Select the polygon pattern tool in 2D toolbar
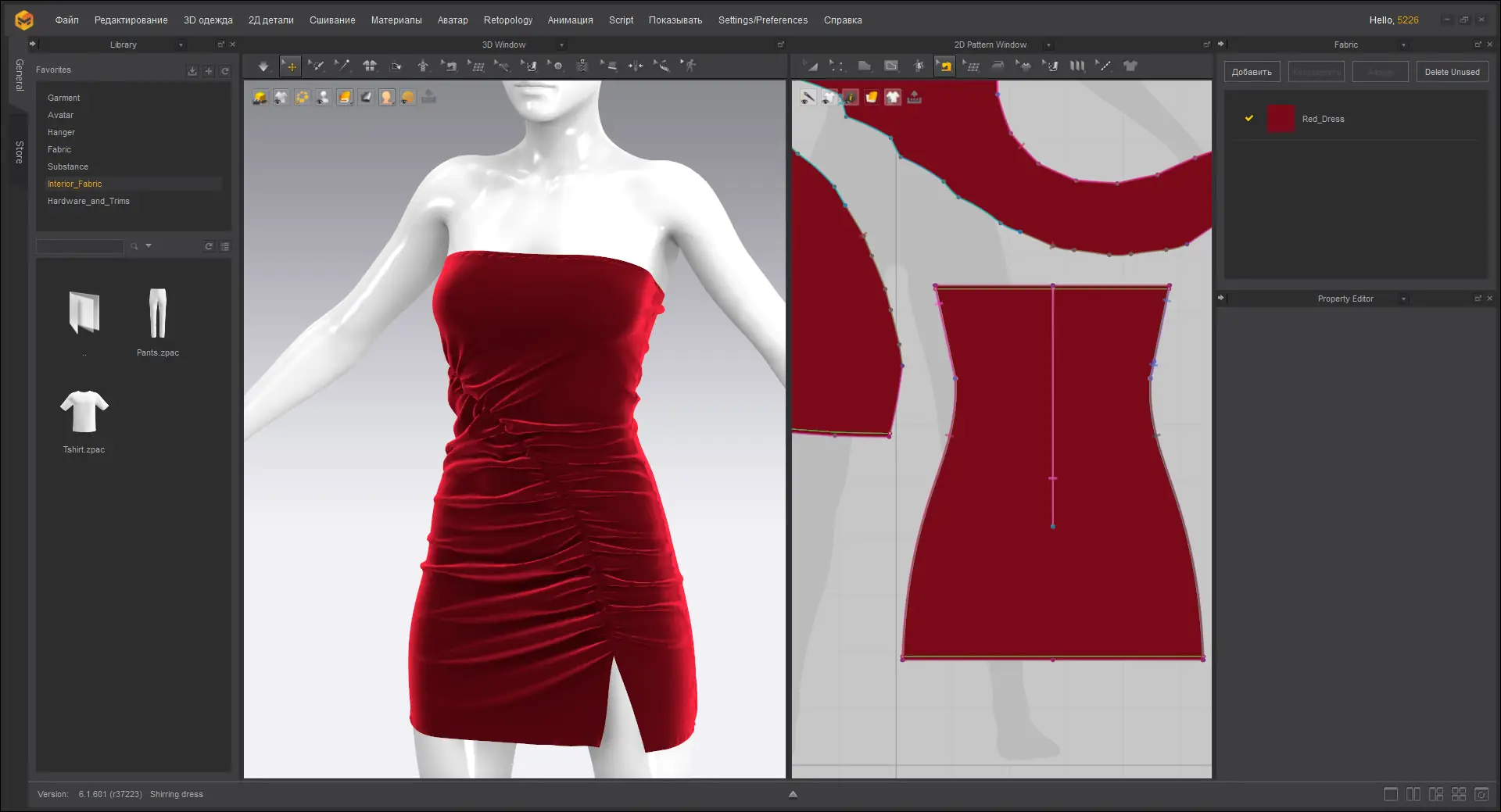1501x812 pixels. click(864, 66)
